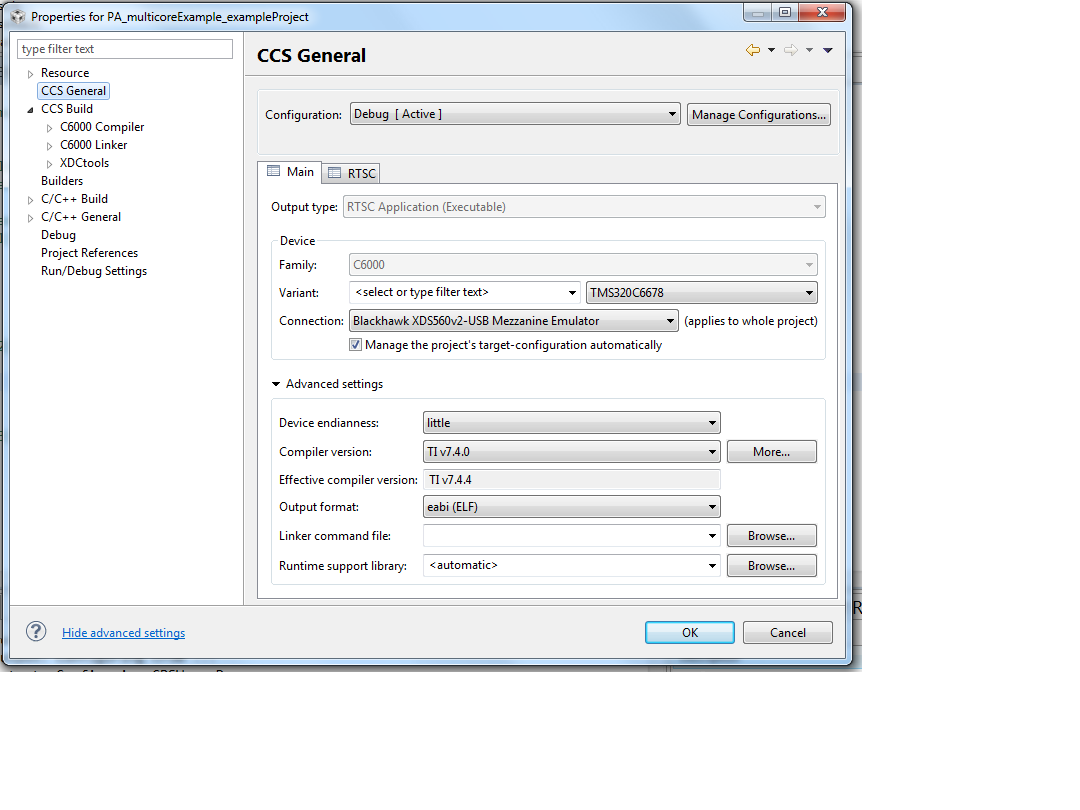Screen dimensions: 1080x810
Task: Select Builders in the tree
Action: (x=62, y=181)
